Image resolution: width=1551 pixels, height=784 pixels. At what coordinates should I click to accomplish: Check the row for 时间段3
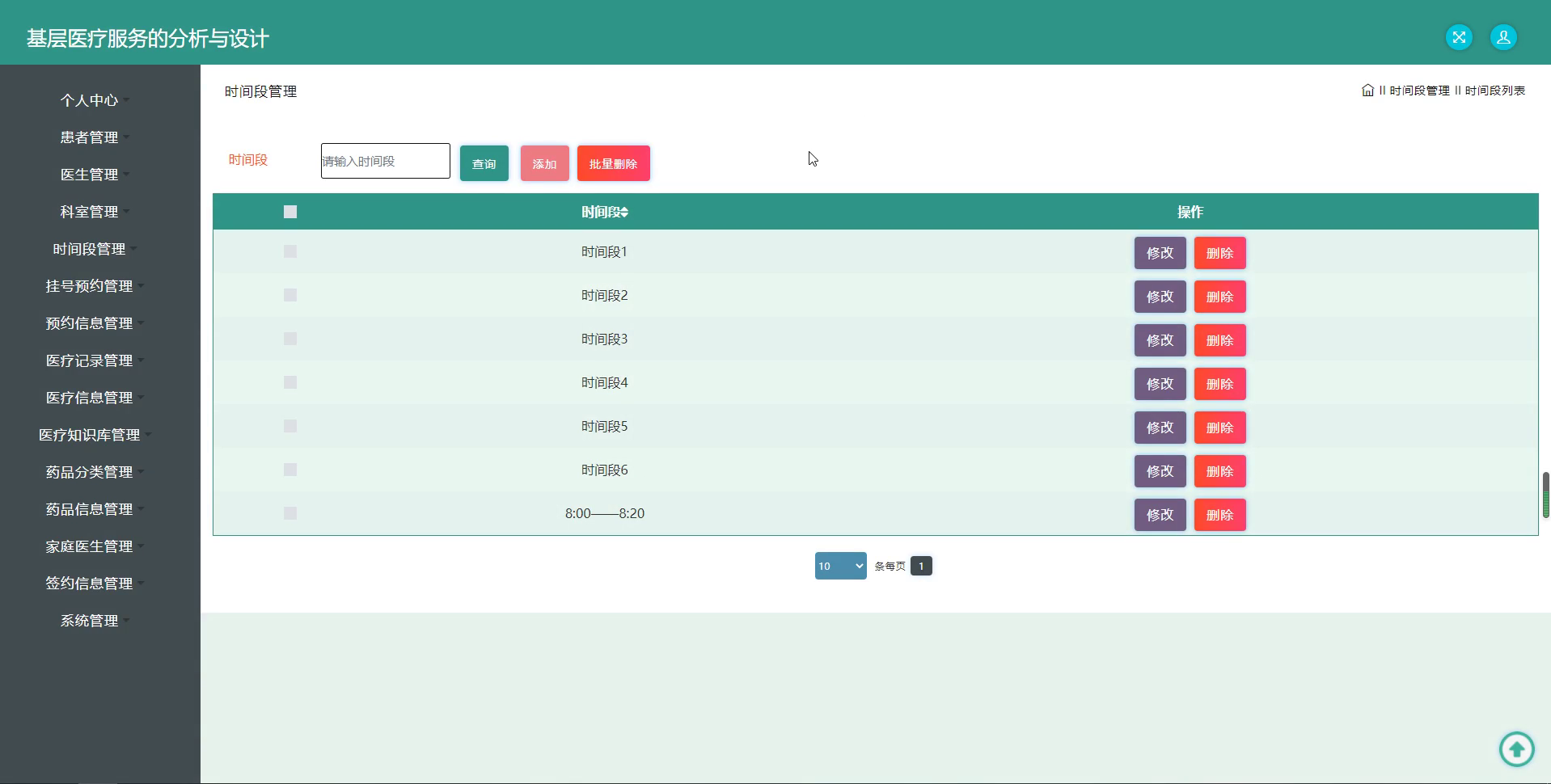(290, 339)
